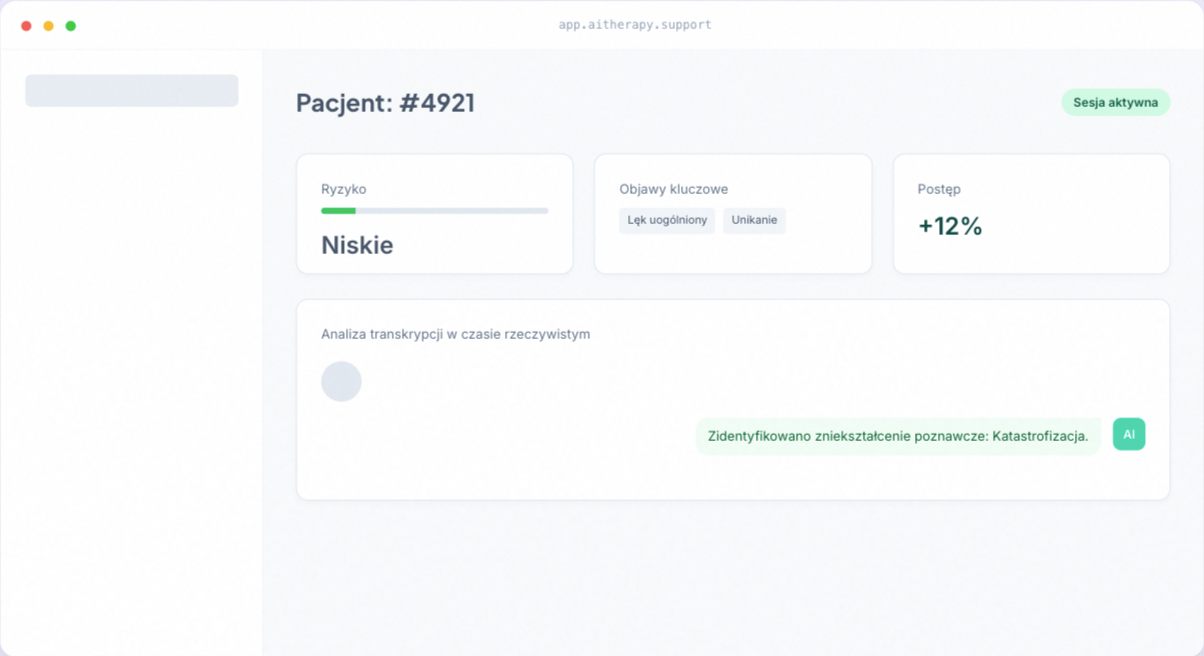The height and width of the screenshot is (656, 1204).
Task: Toggle the Lęk uogólniony symptom tag
Action: pyautogui.click(x=666, y=220)
